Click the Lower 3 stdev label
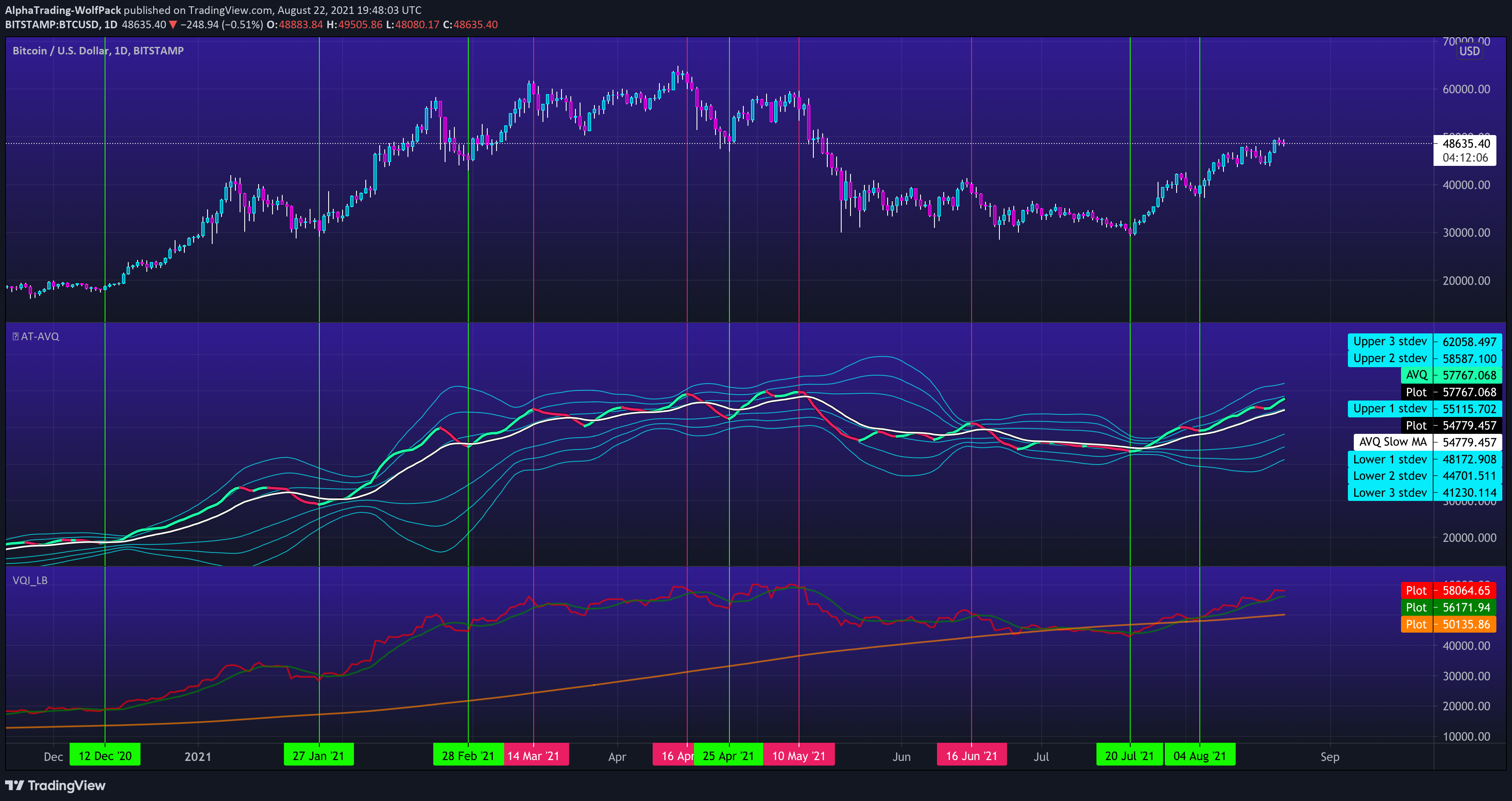 coord(1390,493)
